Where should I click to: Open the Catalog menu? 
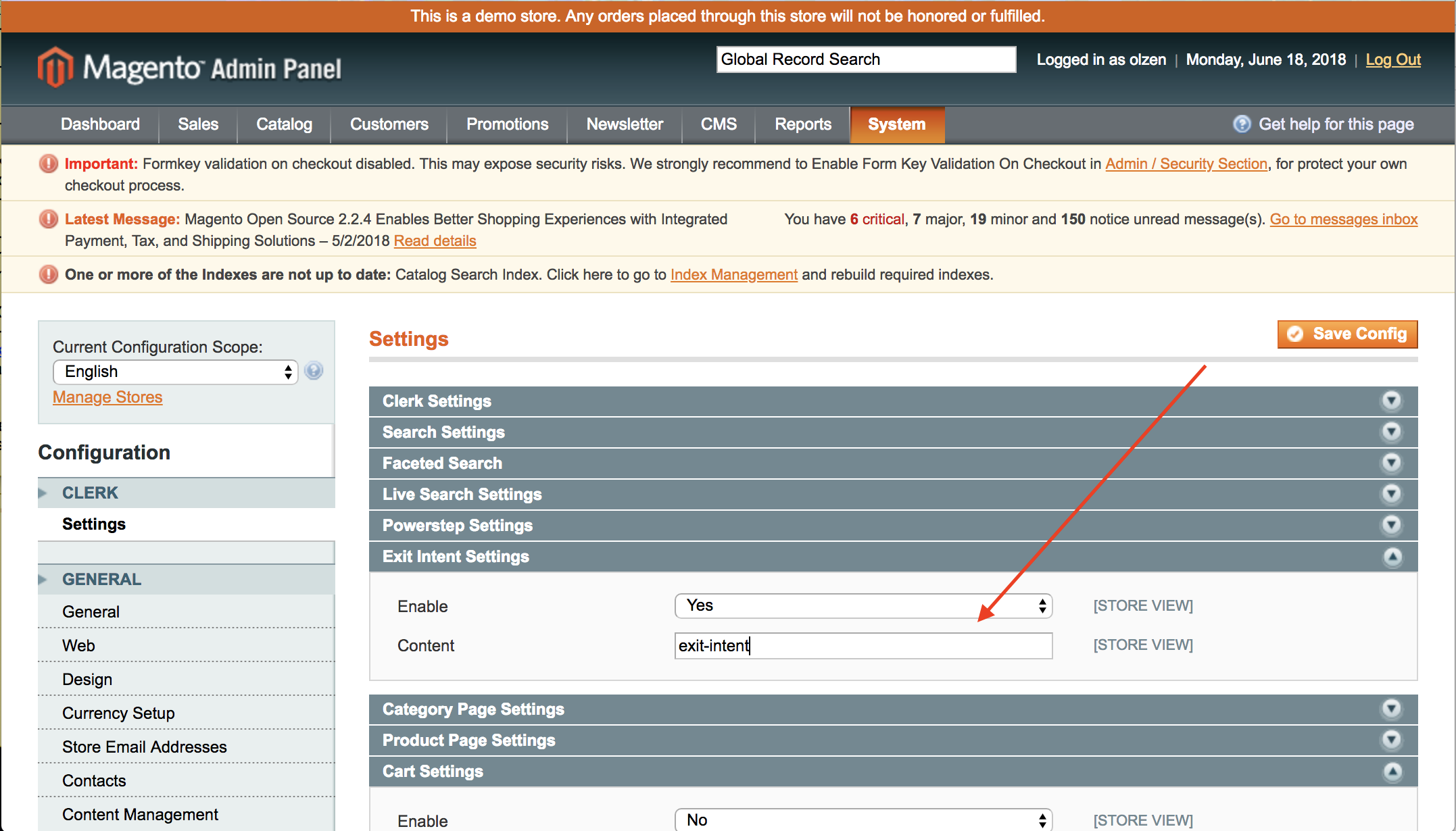pos(284,124)
